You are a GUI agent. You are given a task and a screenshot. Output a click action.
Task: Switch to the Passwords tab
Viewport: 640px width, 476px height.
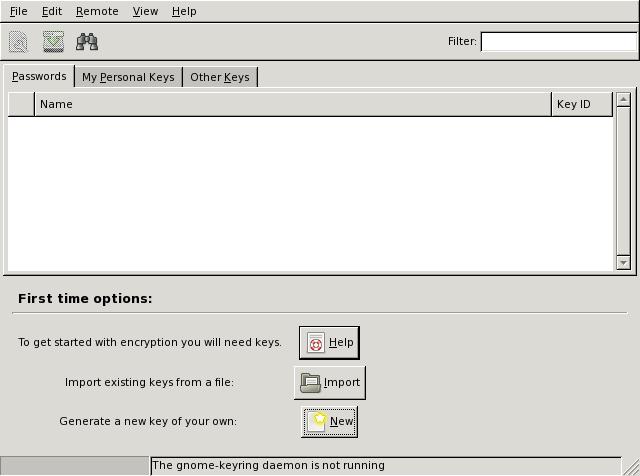39,76
